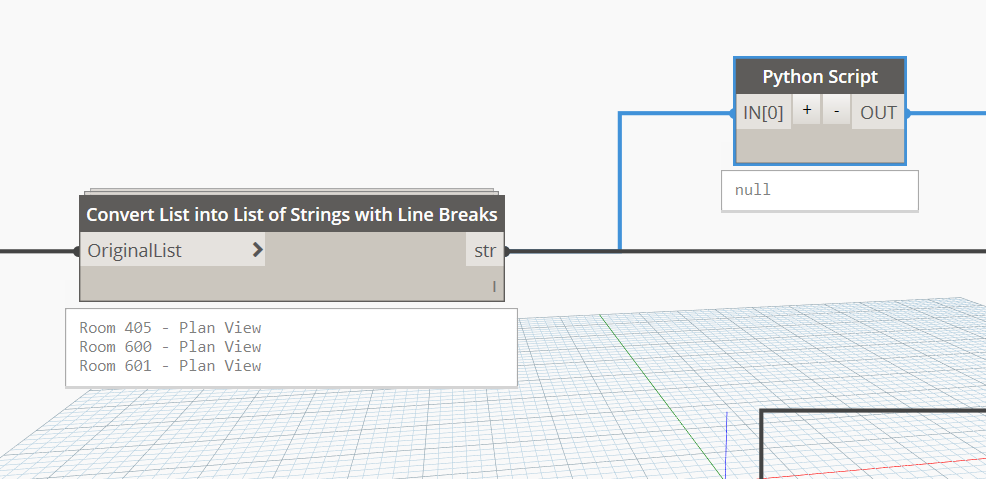Remove an input port with the - button
Image resolution: width=986 pixels, height=479 pixels.
click(836, 111)
